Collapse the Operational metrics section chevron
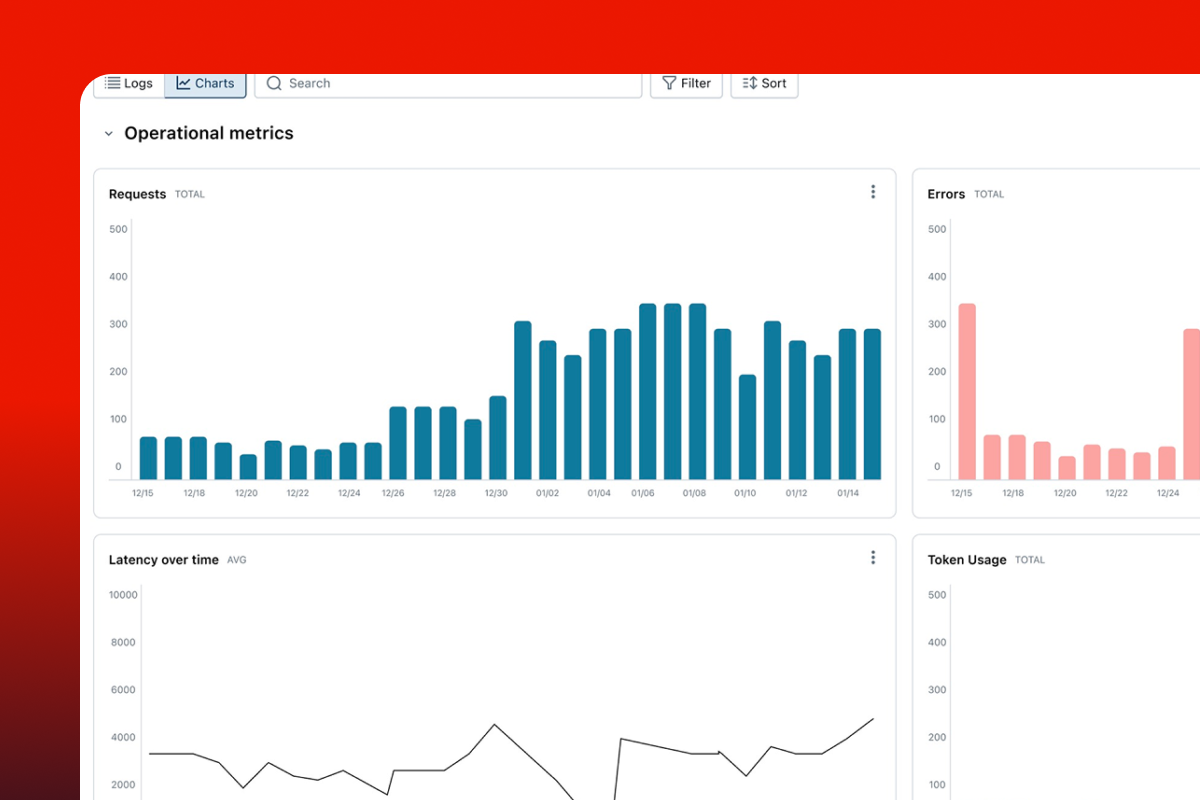Screen dimensions: 1200x800 coord(109,134)
